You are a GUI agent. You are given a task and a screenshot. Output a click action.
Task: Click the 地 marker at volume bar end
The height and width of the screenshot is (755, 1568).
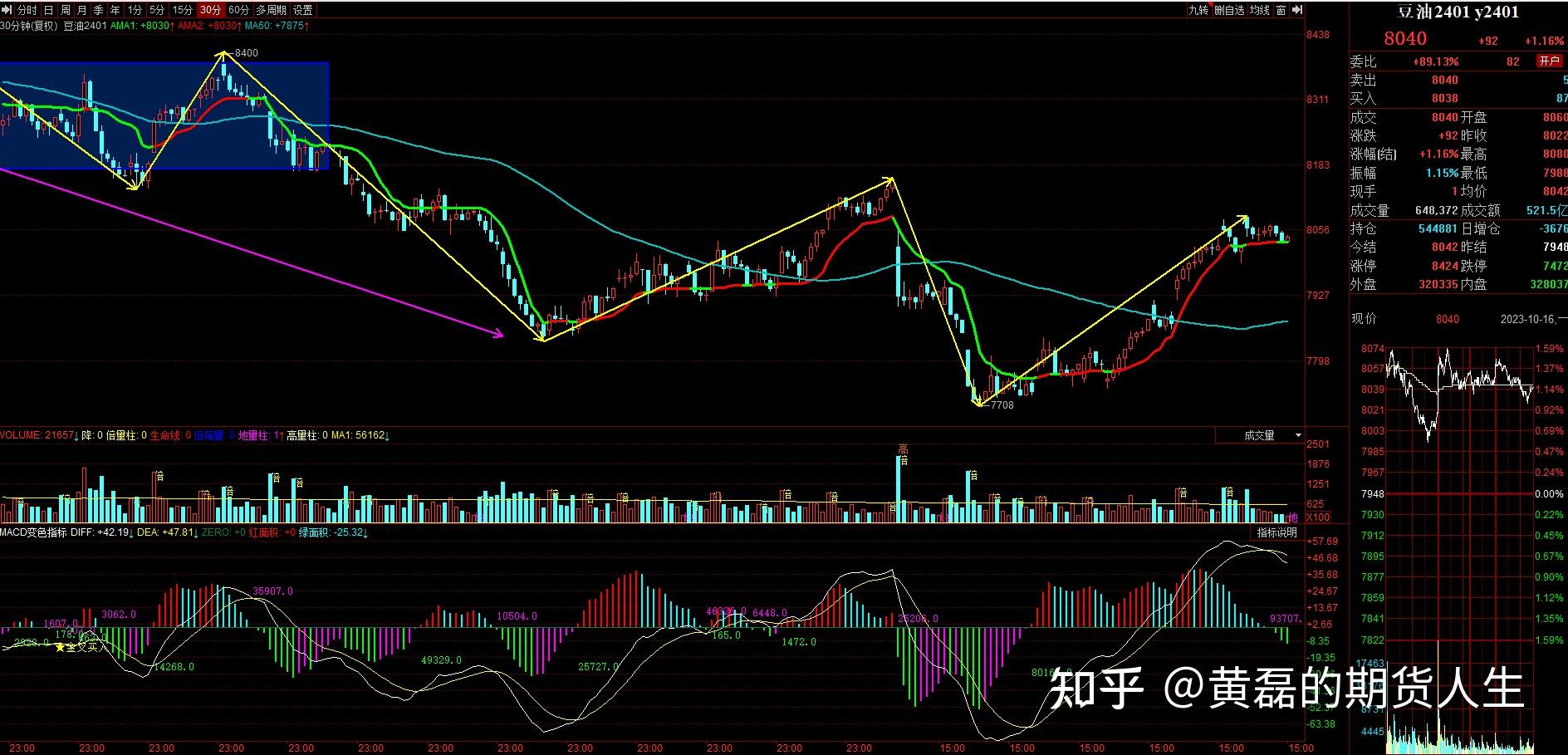1293,517
